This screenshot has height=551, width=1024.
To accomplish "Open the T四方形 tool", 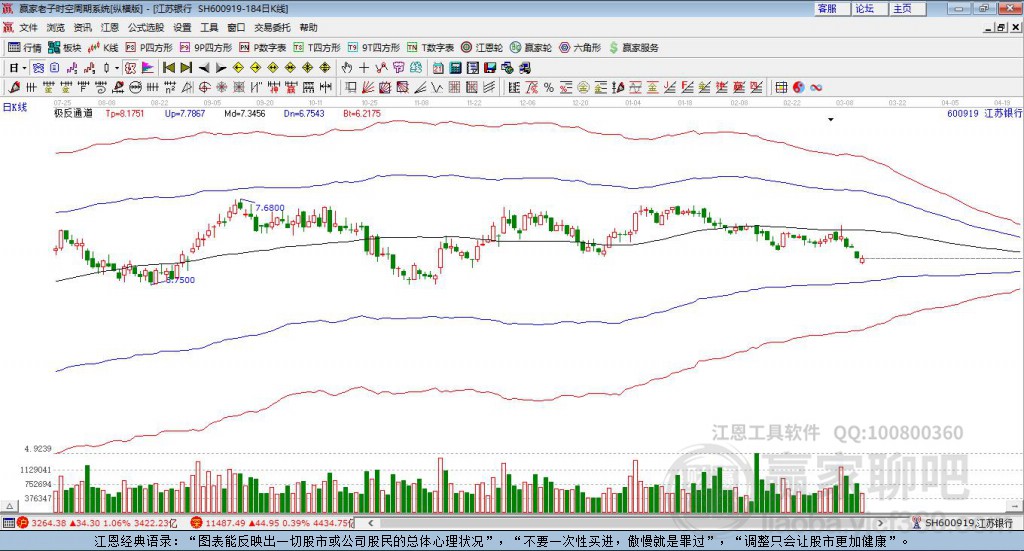I will coord(317,48).
